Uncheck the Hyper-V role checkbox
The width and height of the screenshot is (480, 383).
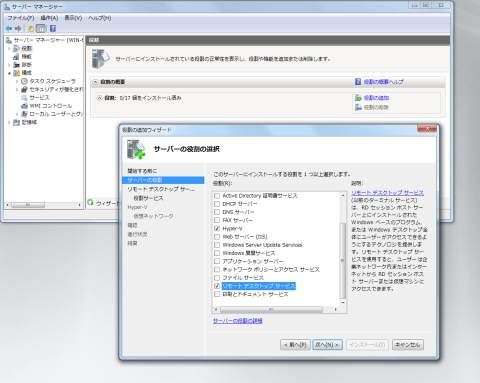click(x=217, y=228)
